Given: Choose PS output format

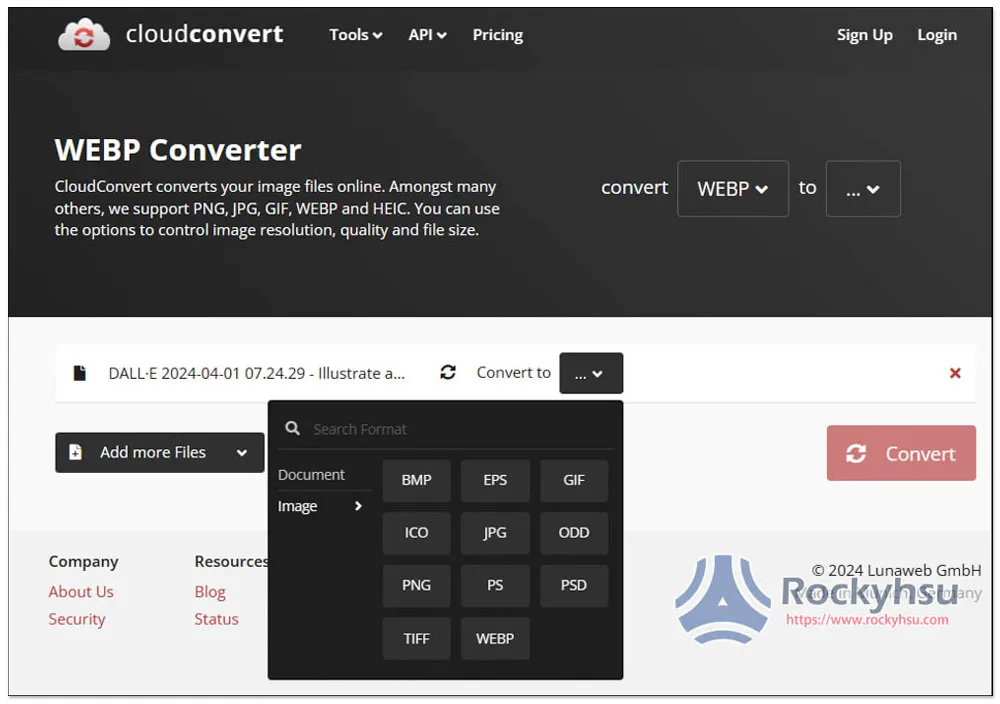Looking at the screenshot, I should [495, 585].
